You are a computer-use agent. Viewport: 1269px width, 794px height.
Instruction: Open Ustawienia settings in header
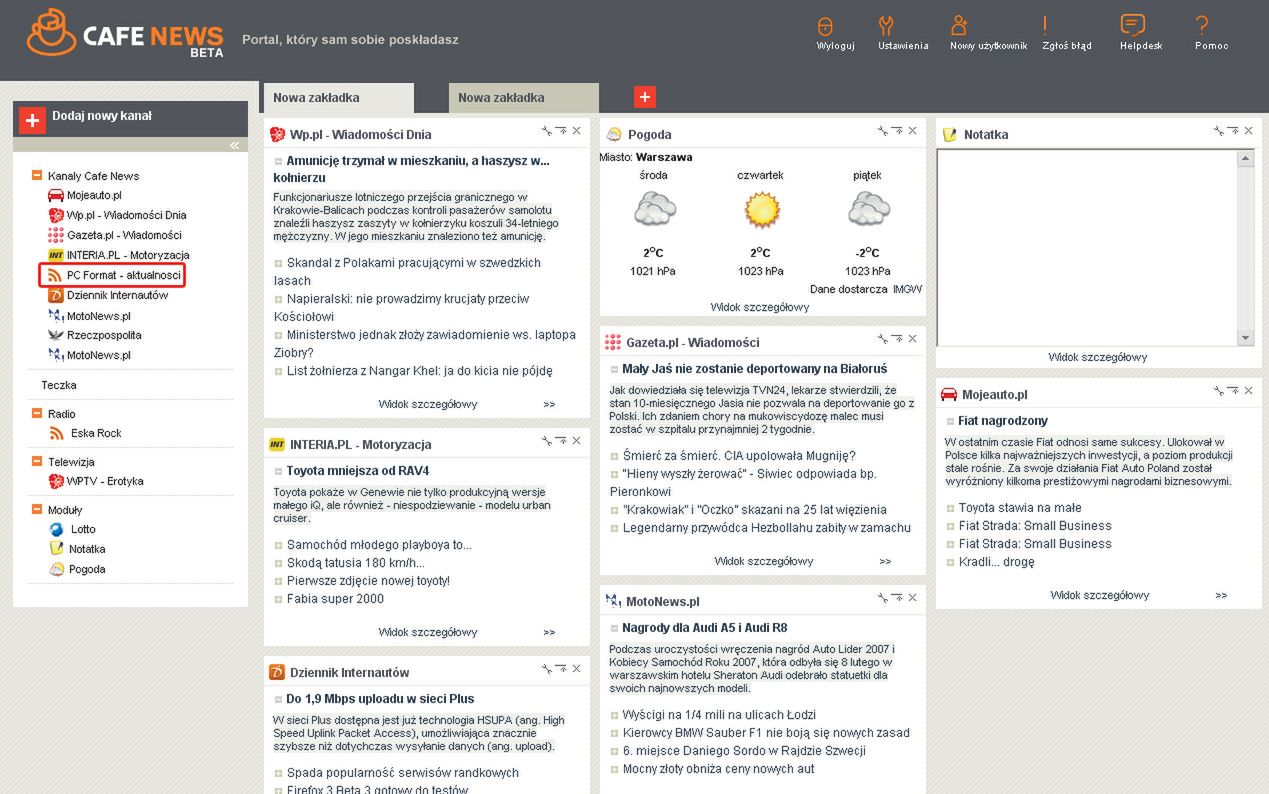(886, 26)
